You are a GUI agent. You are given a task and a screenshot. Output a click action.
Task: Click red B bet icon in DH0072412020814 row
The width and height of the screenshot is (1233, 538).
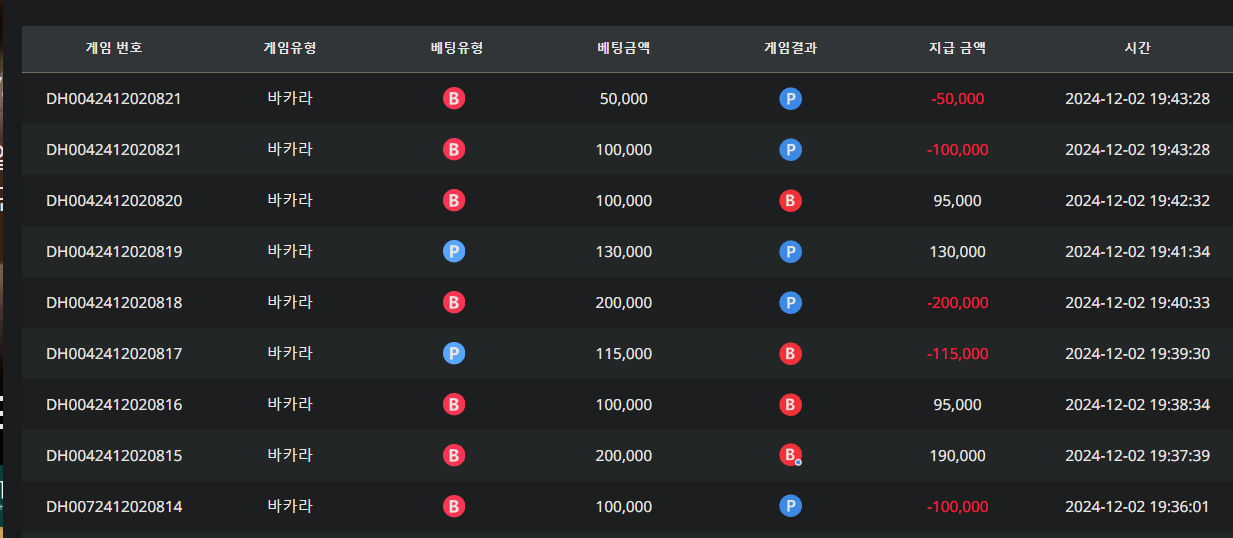(x=454, y=506)
